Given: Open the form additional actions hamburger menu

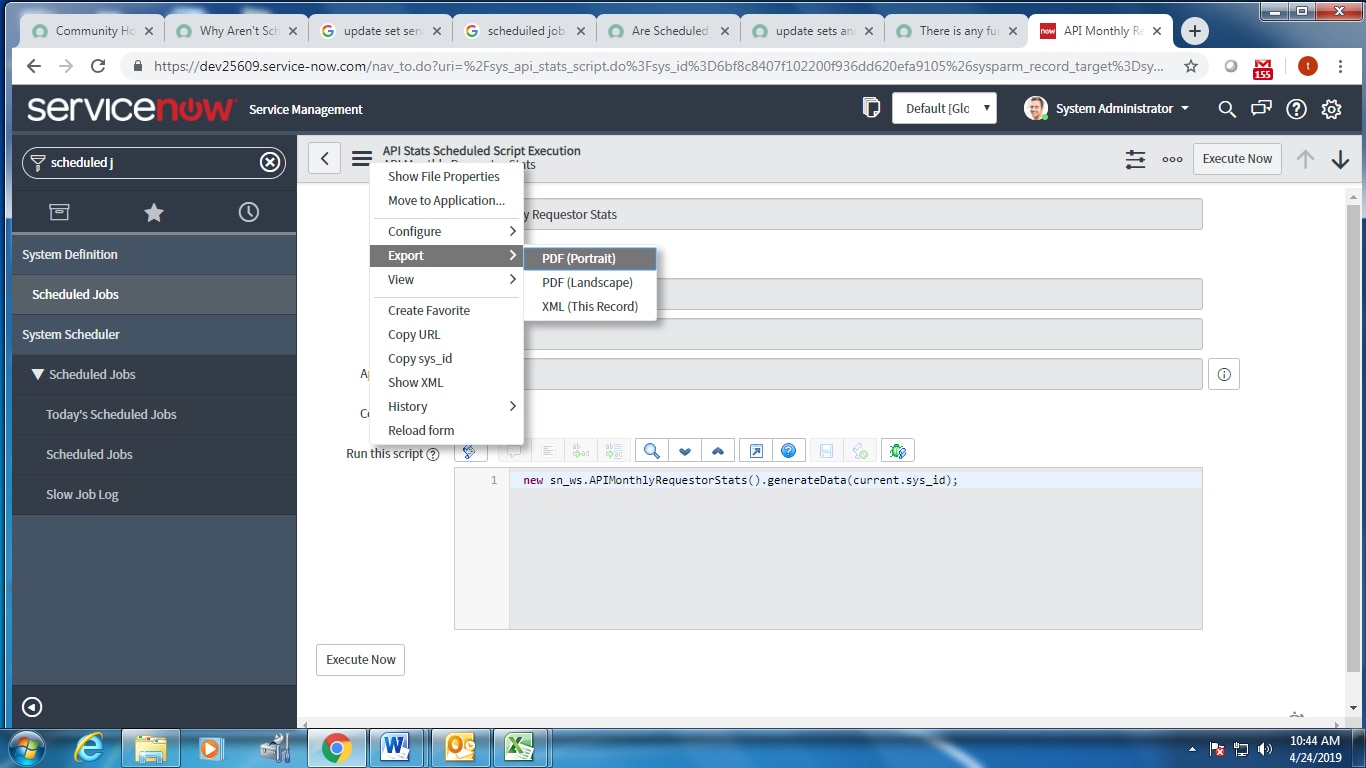Looking at the screenshot, I should tap(361, 158).
